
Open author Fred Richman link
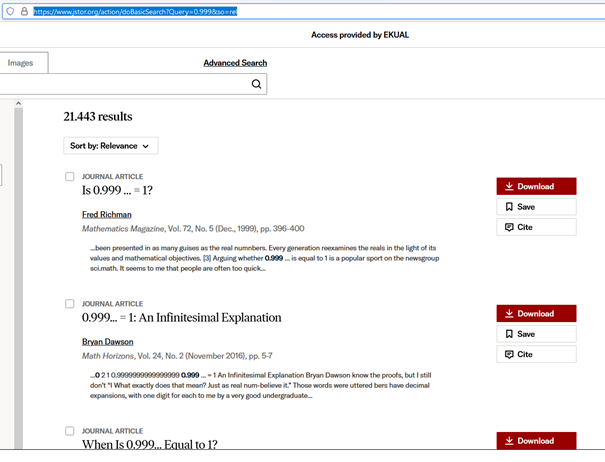coord(106,214)
